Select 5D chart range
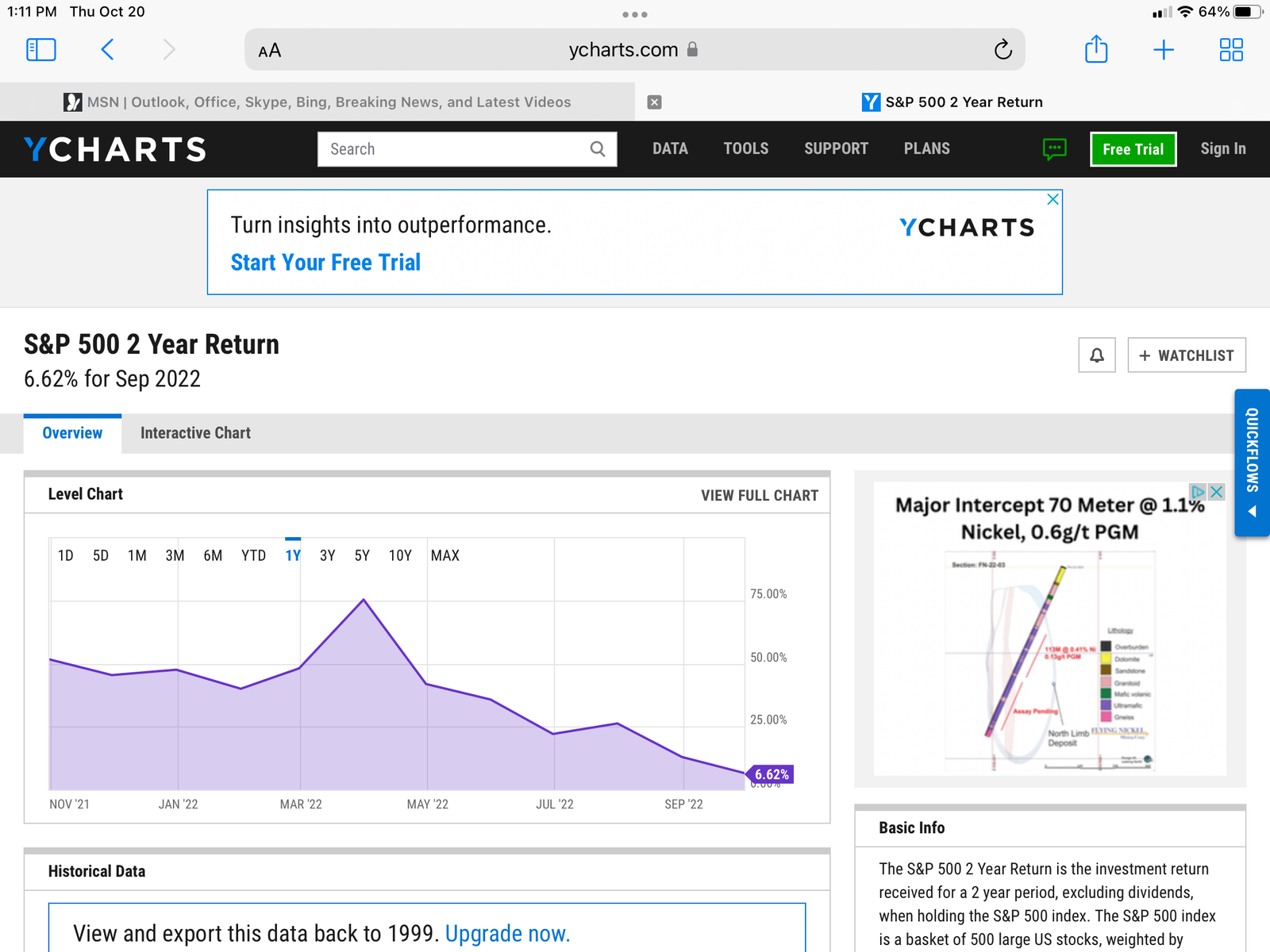1270x952 pixels. click(x=101, y=556)
